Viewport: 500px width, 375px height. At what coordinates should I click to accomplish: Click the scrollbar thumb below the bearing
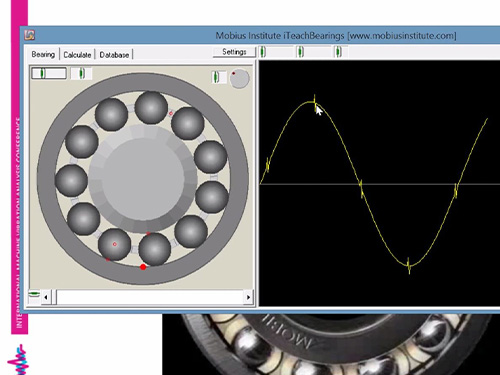click(54, 297)
